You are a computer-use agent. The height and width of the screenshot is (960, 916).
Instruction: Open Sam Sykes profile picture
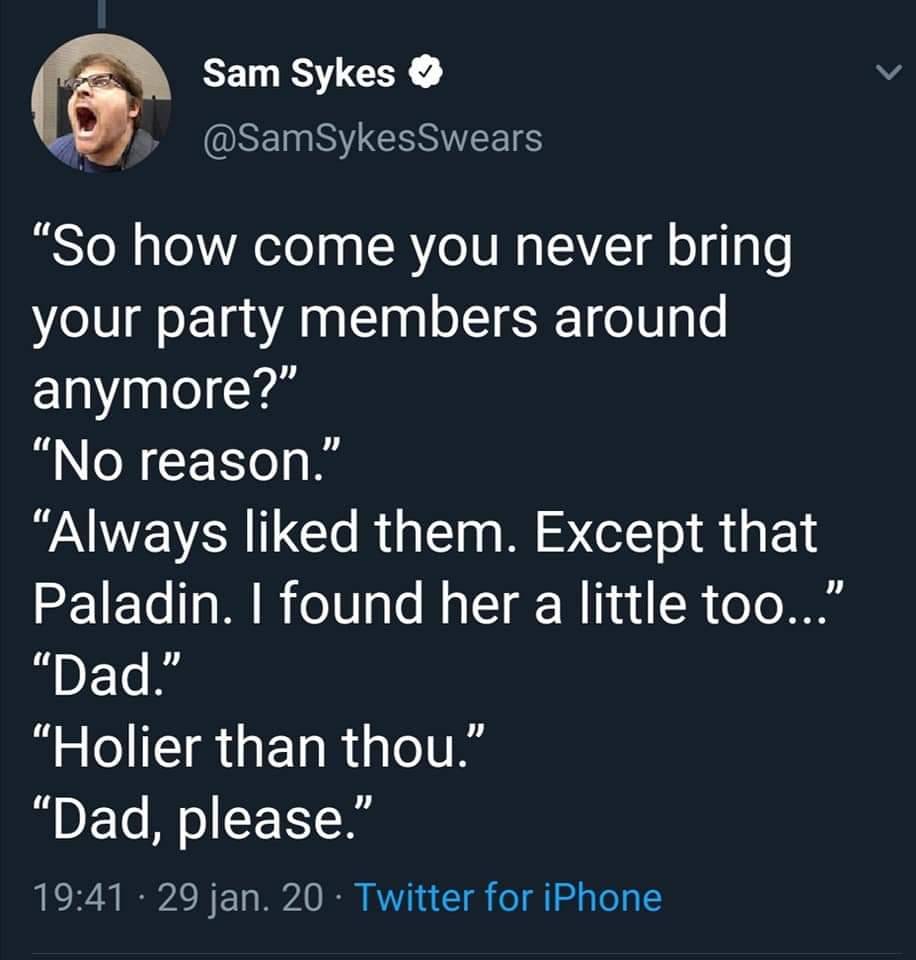(102, 102)
